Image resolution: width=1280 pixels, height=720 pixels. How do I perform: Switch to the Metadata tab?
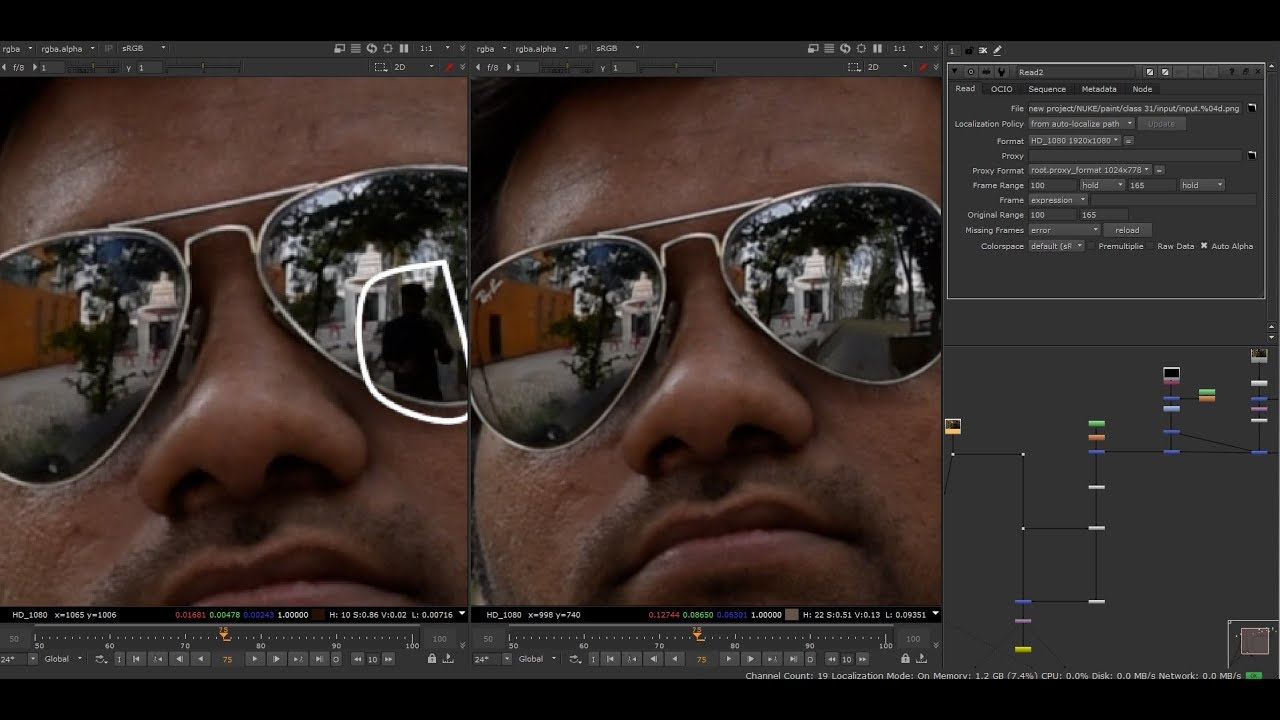tap(1099, 89)
